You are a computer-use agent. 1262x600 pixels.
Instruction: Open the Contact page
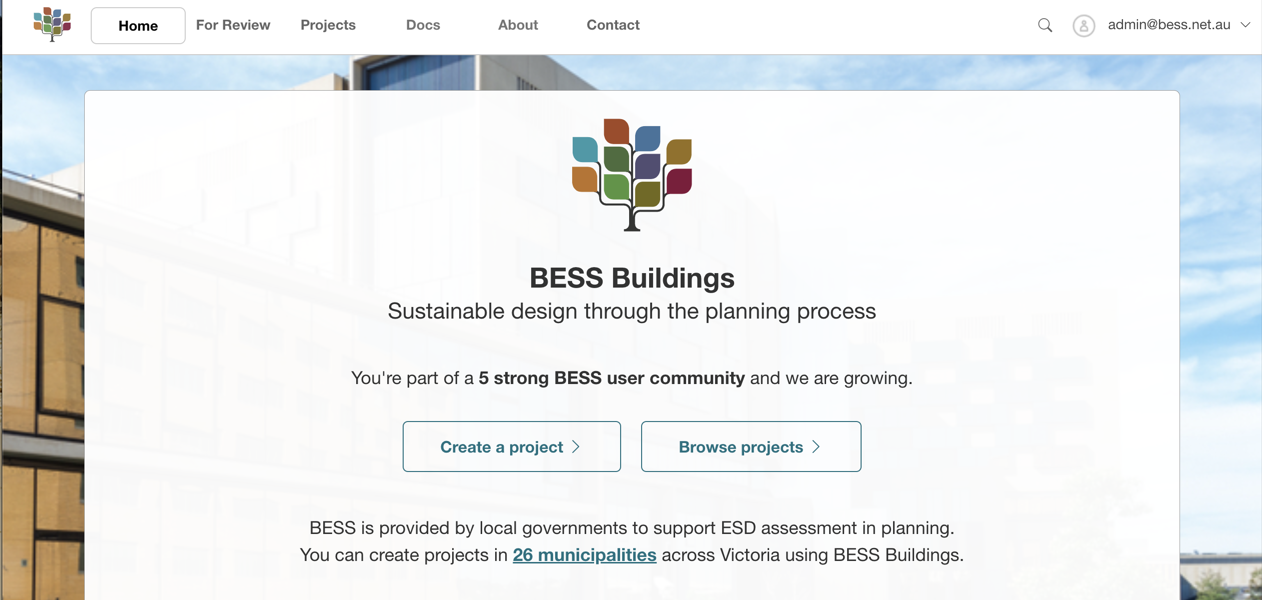(613, 25)
